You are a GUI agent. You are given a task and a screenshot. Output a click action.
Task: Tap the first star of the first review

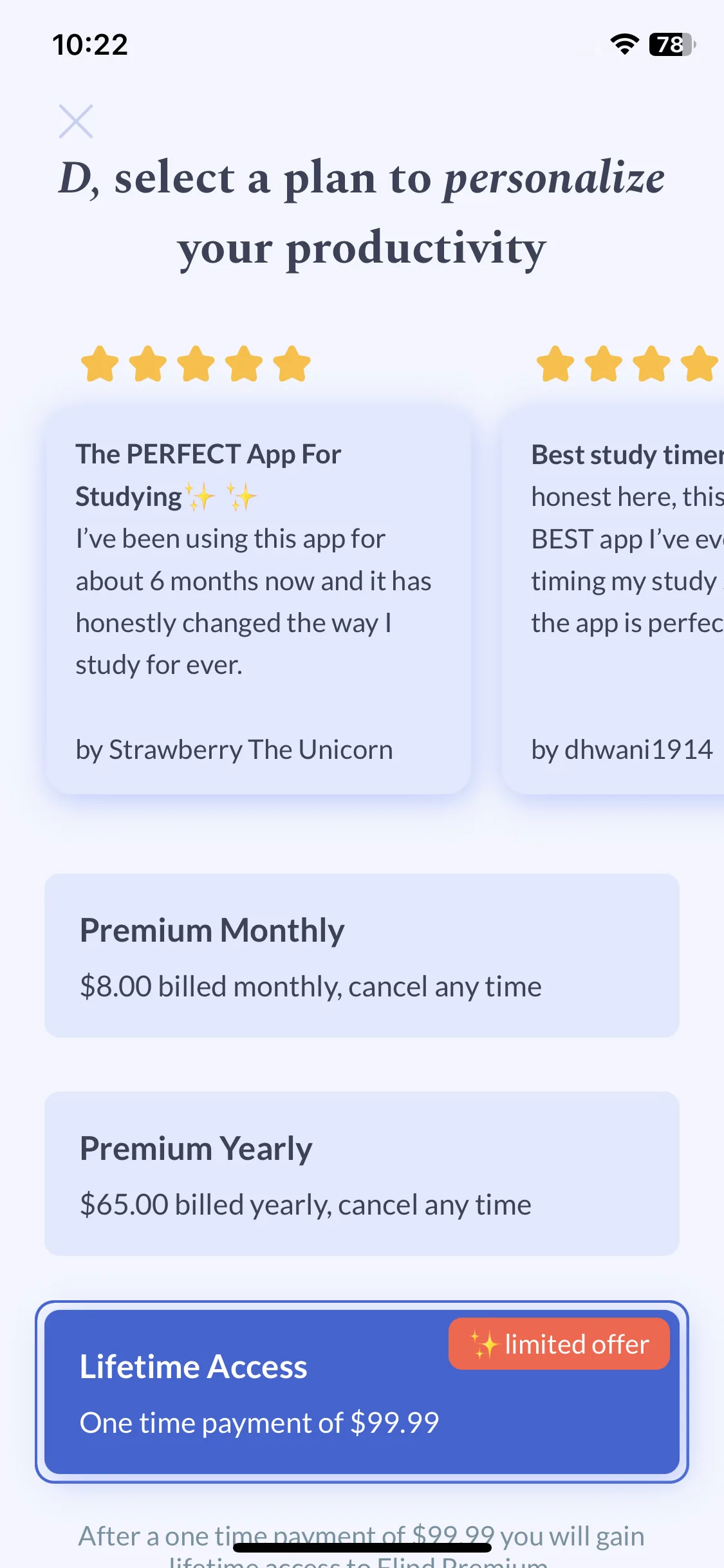100,364
